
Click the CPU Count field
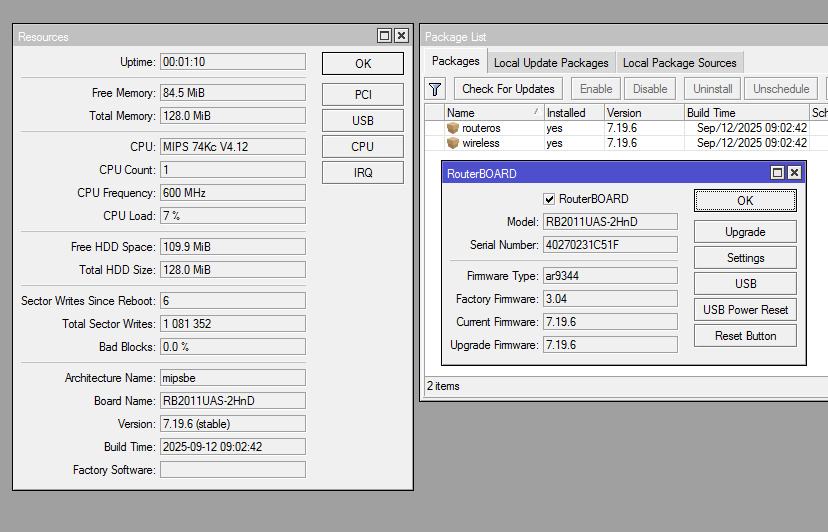pos(233,170)
